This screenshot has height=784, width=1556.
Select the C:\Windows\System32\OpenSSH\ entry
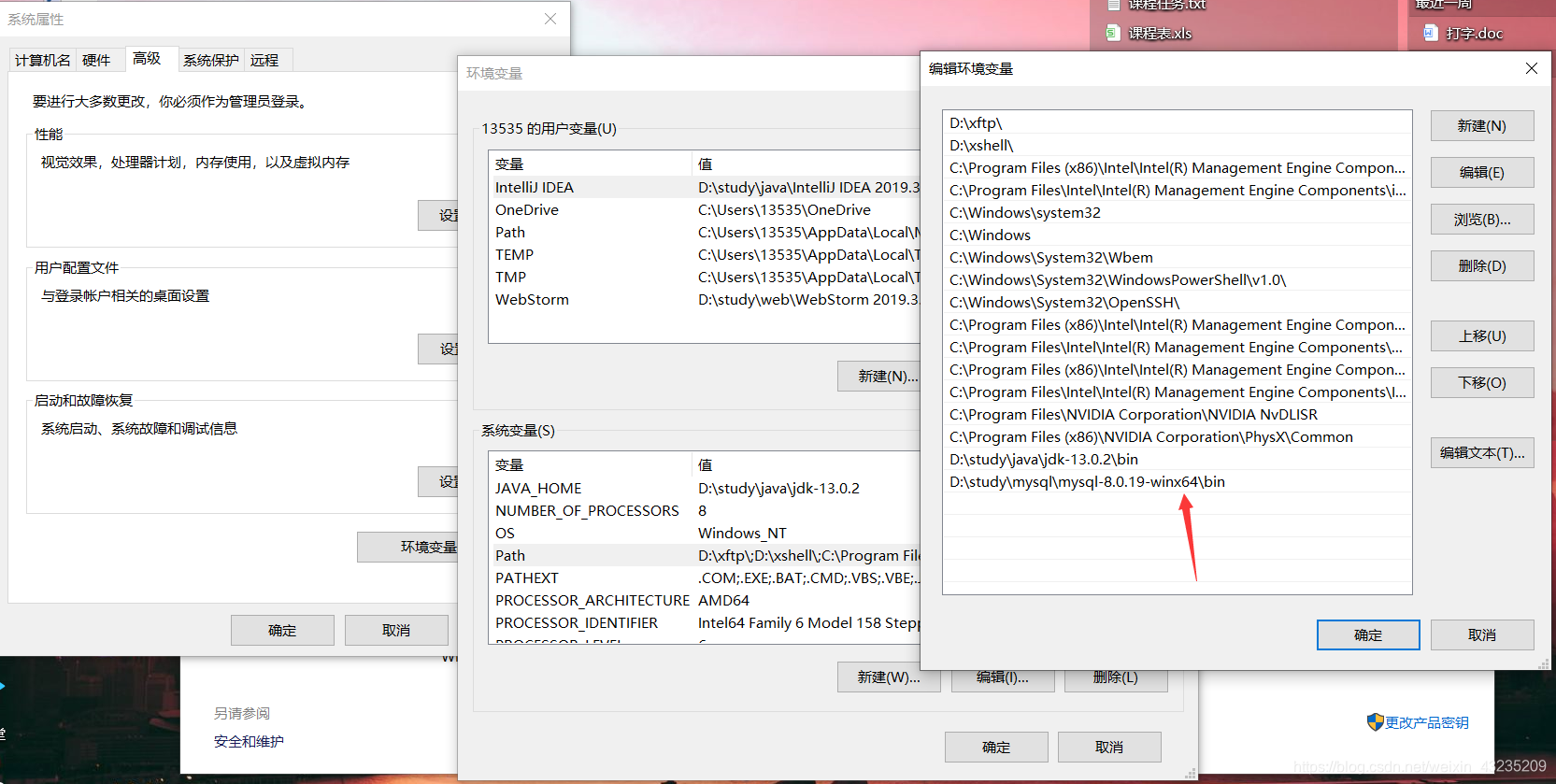click(1178, 303)
